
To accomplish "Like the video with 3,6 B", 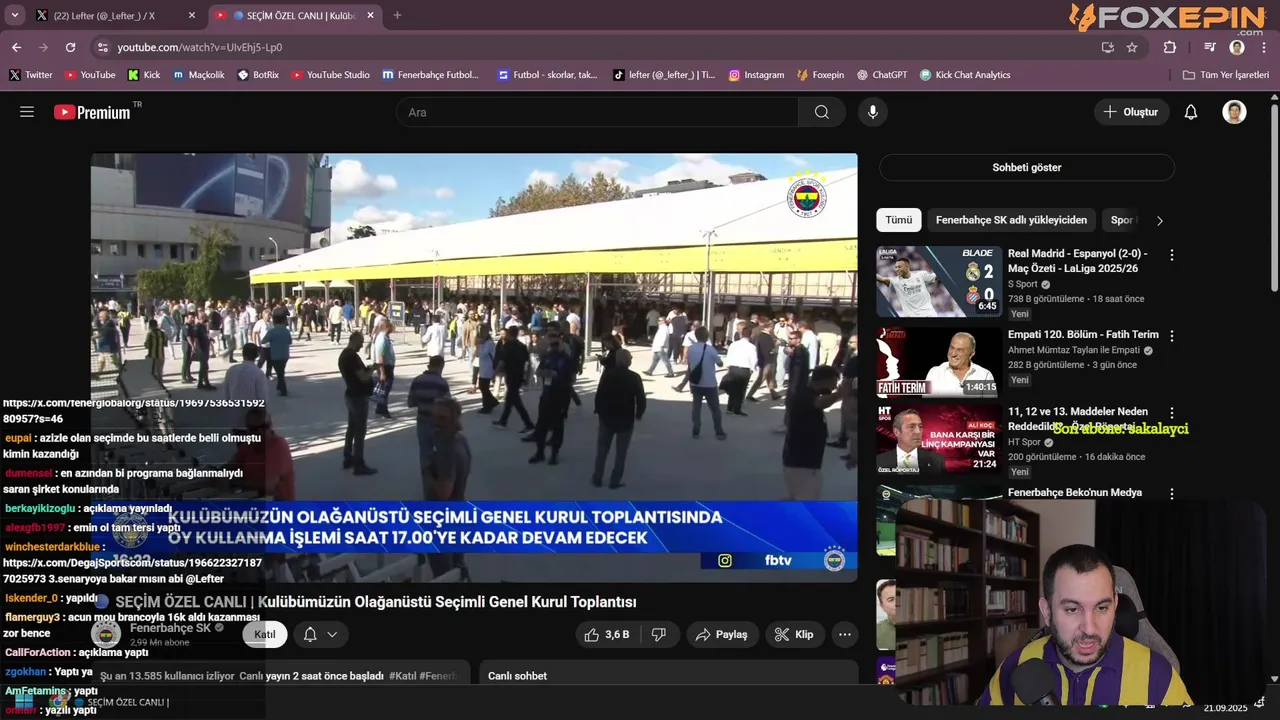I will [x=607, y=634].
